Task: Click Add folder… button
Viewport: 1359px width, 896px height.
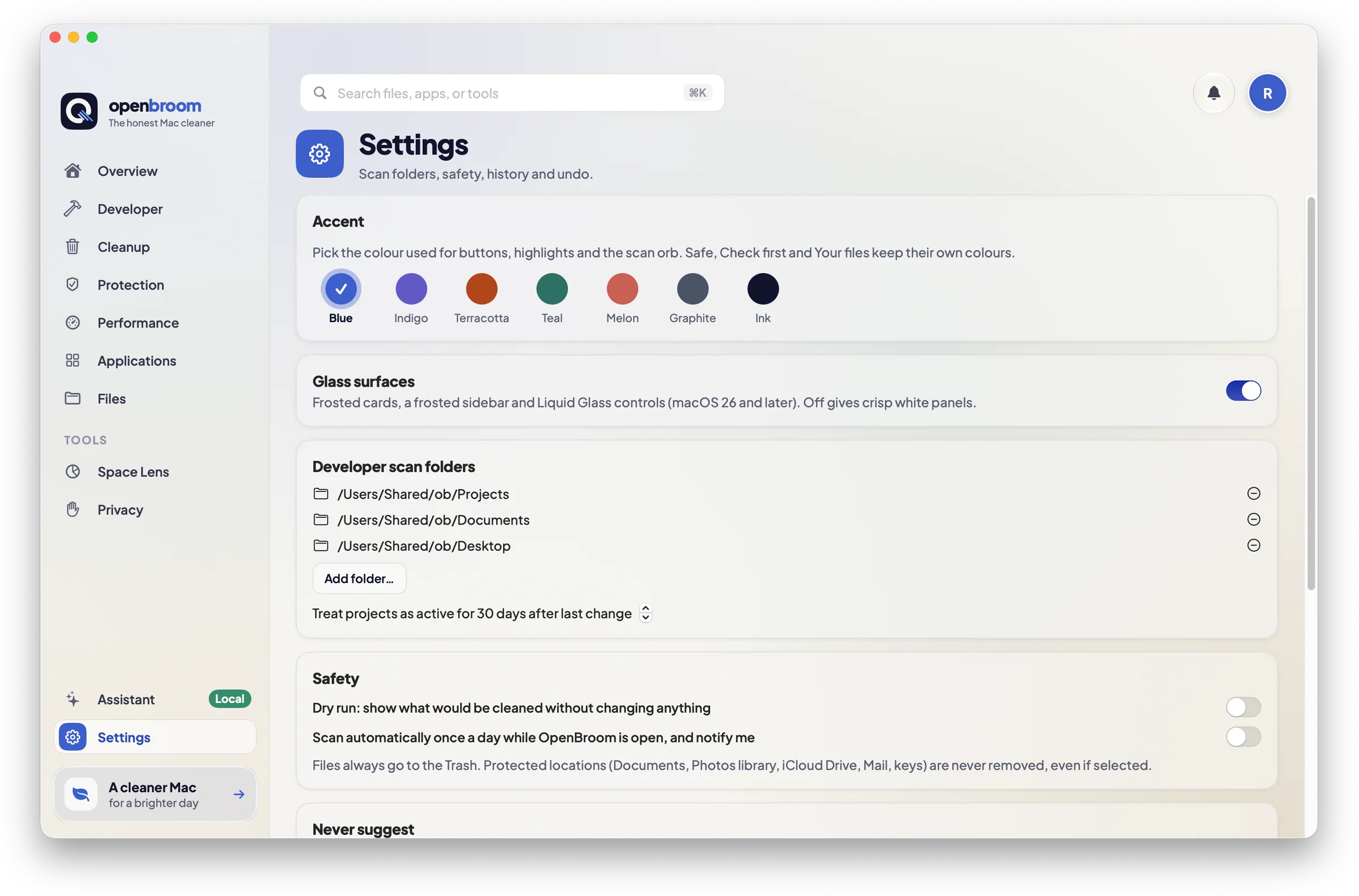Action: tap(359, 578)
